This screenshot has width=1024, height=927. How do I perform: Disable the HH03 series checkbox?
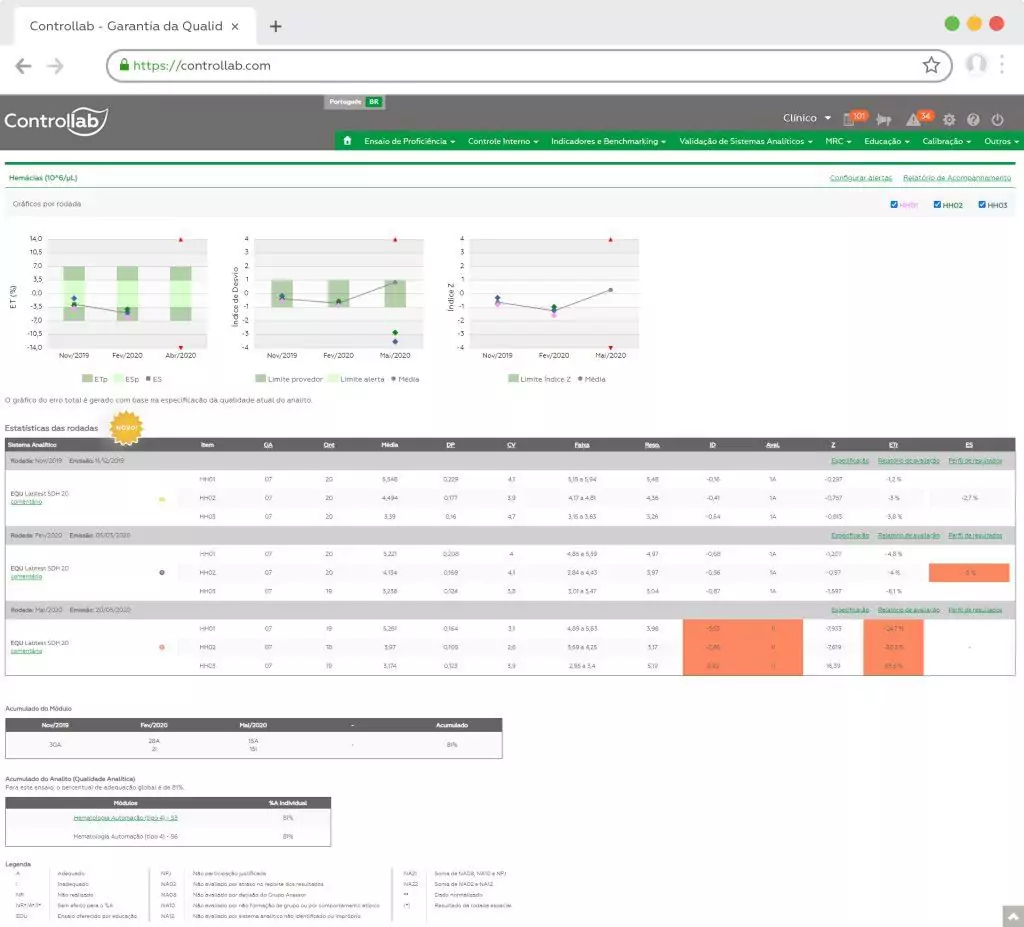point(981,205)
